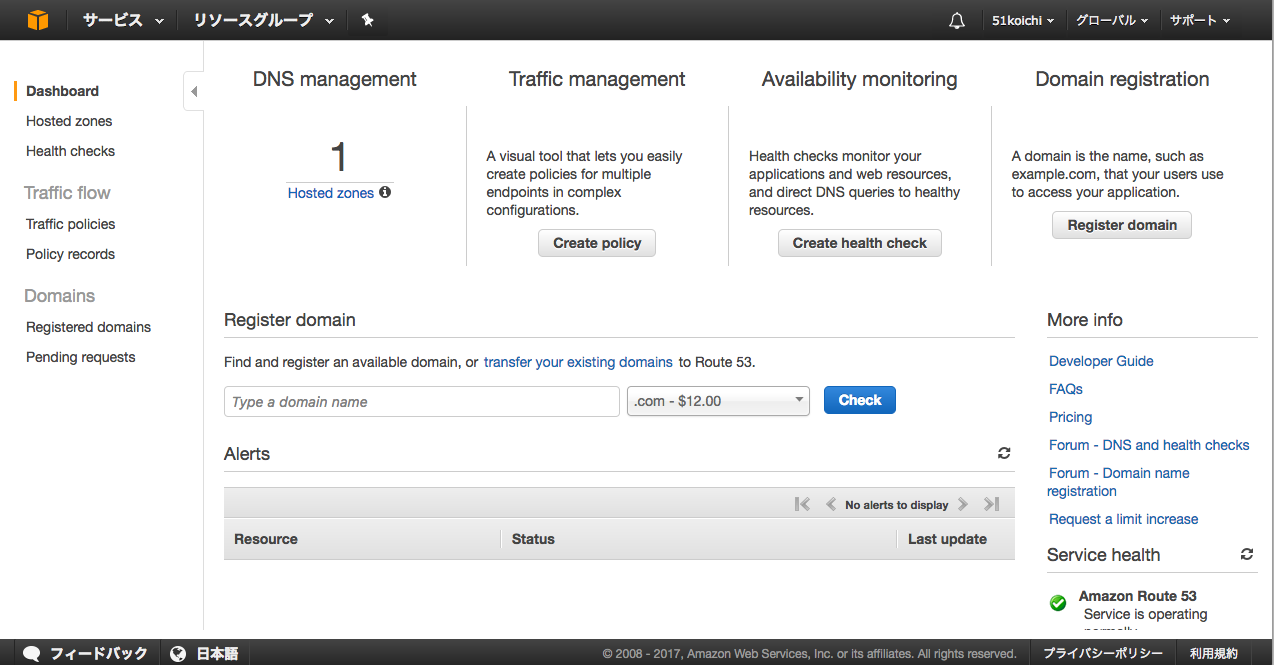Open Health checks in the sidebar
This screenshot has width=1274, height=665.
[x=70, y=151]
